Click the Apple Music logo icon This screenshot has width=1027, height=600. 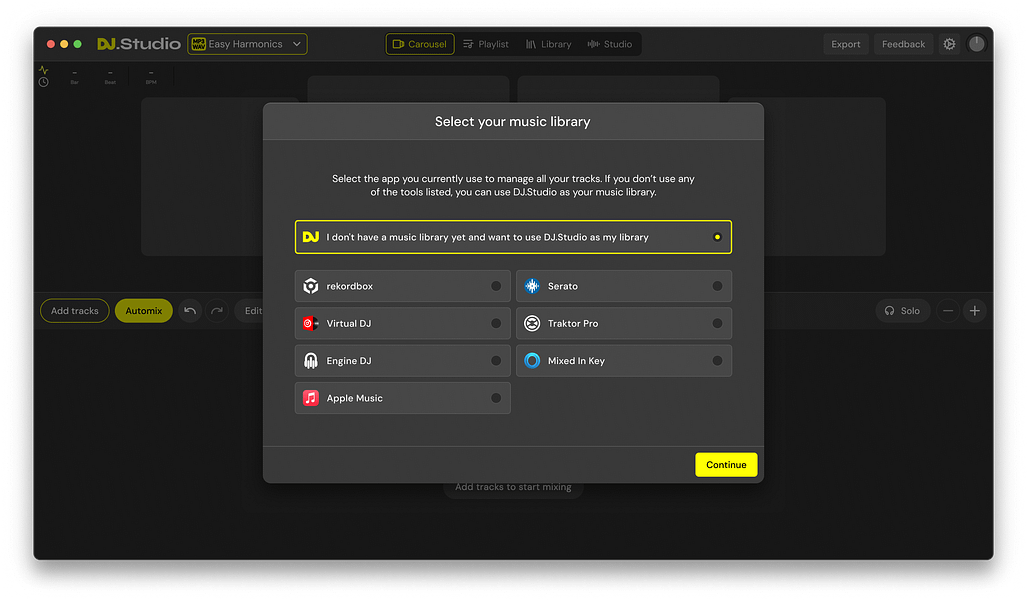[x=310, y=398]
